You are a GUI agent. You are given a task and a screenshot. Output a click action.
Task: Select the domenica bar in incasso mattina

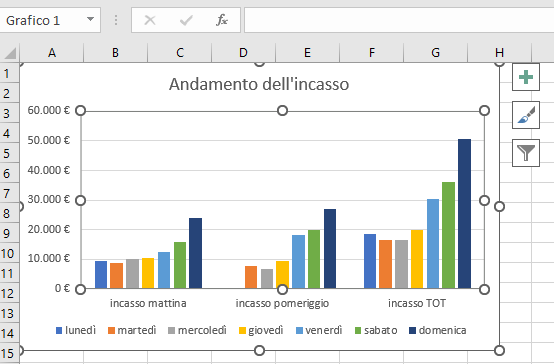tap(195, 253)
